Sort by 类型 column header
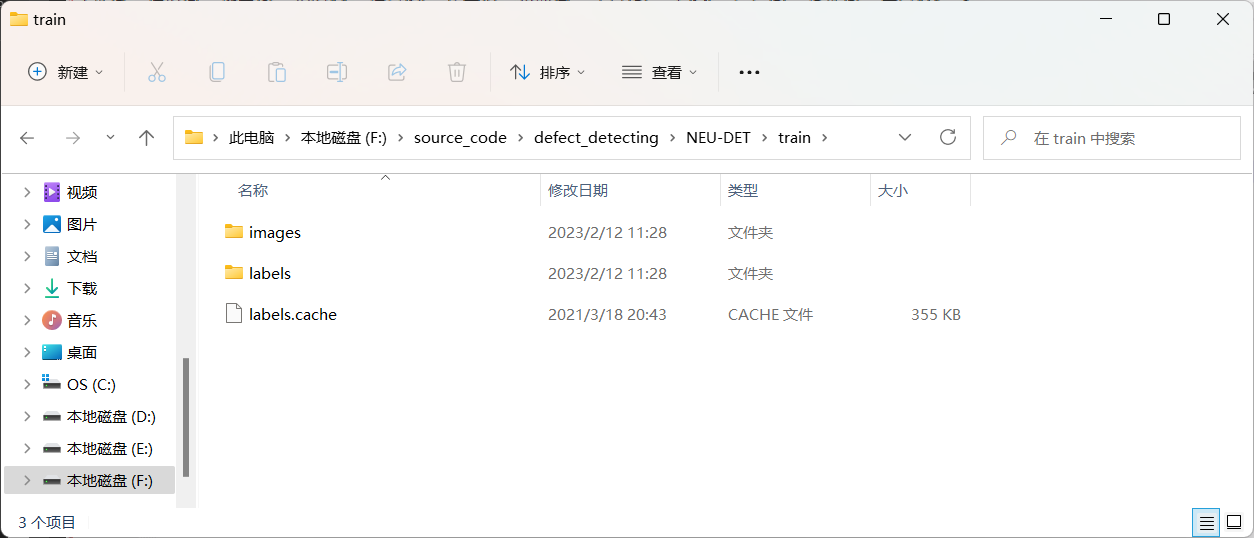Viewport: 1254px width, 538px height. point(743,190)
